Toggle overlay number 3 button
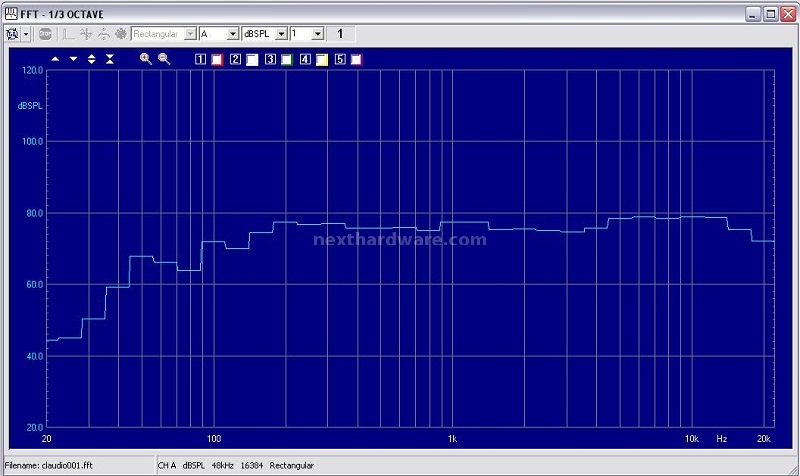800x476 pixels. (x=270, y=59)
